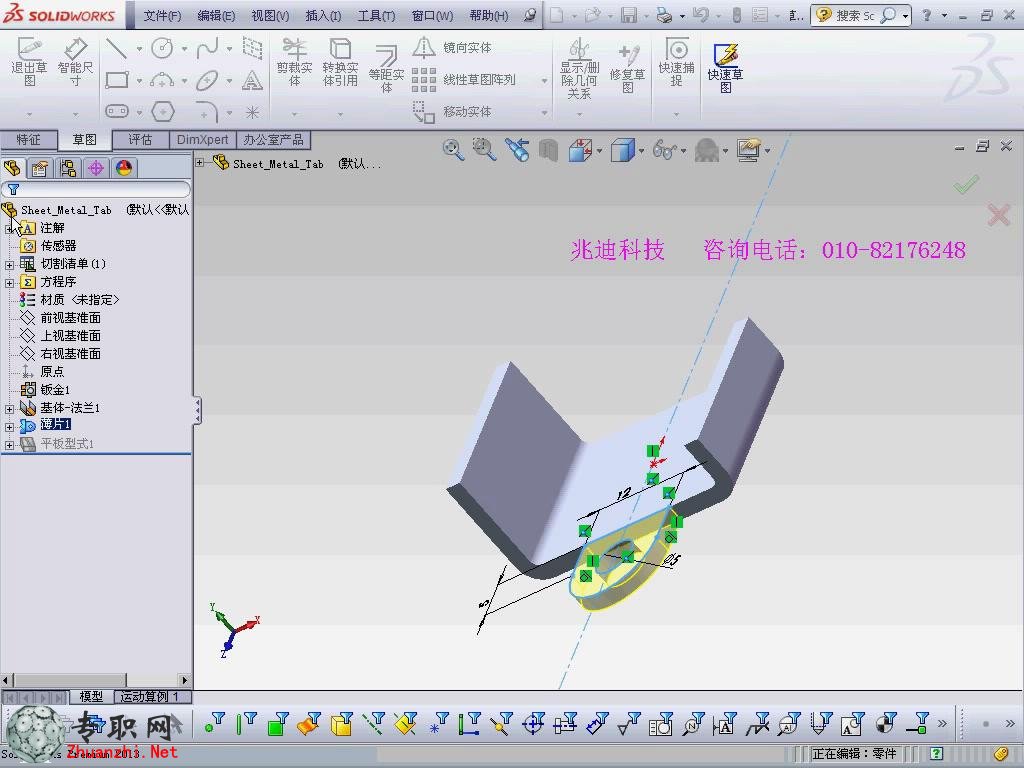The width and height of the screenshot is (1024, 768).
Task: Select the Ellipse sketch tool
Action: (207, 80)
